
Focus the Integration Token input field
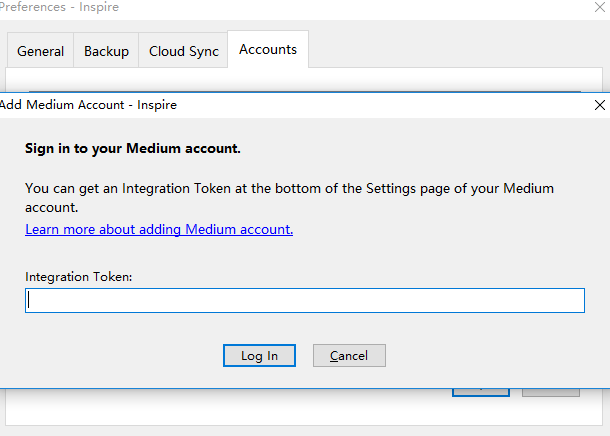(305, 300)
